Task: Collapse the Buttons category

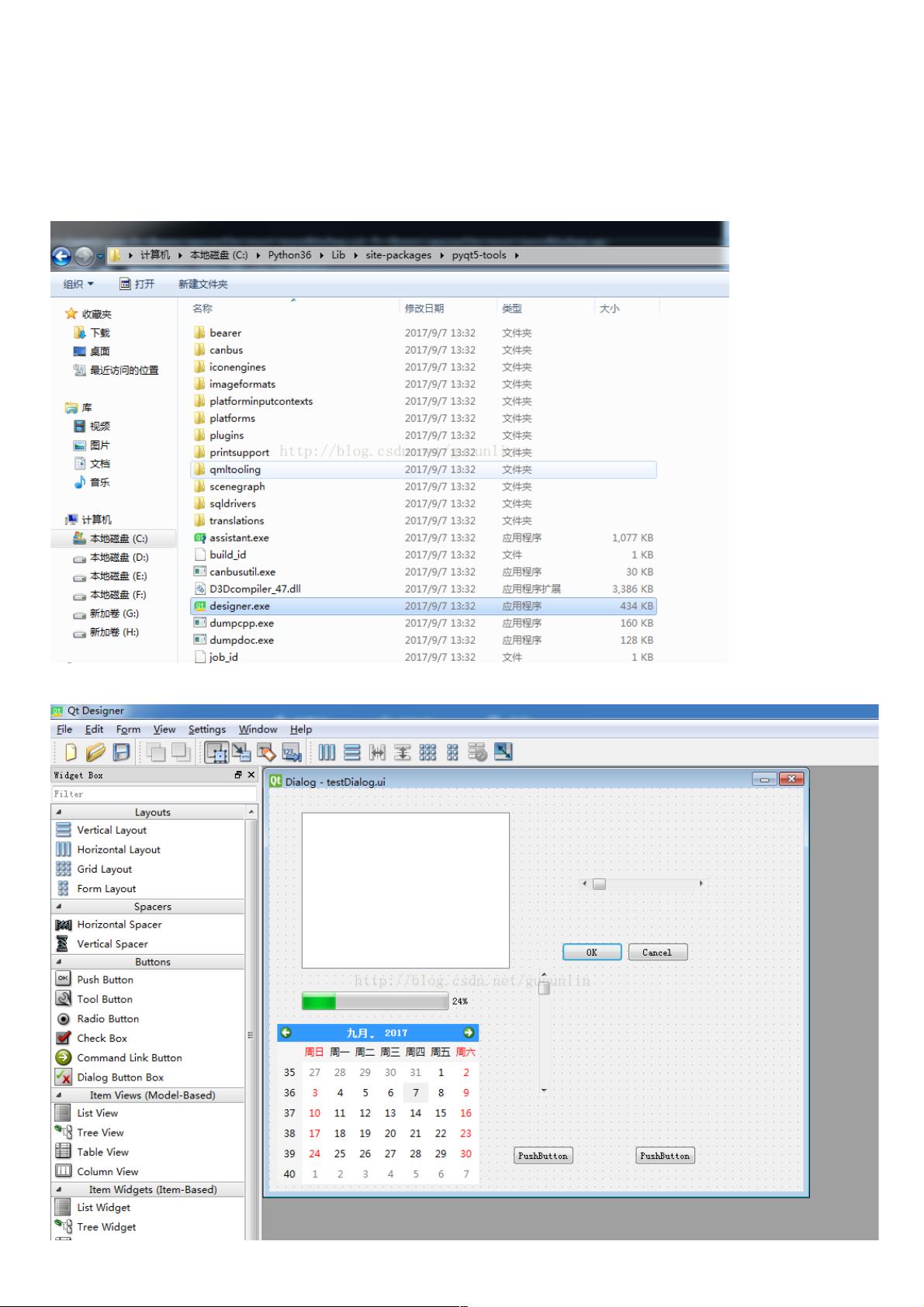Action: [x=59, y=961]
